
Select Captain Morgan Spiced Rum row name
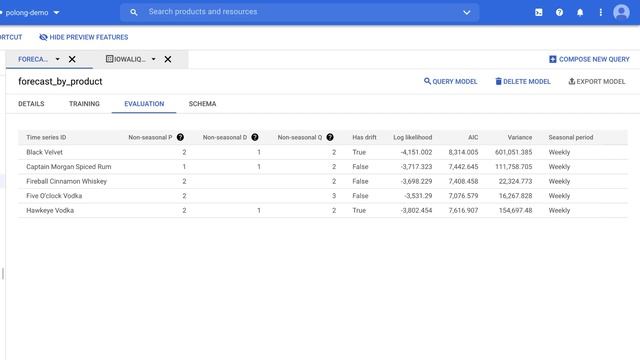point(69,167)
